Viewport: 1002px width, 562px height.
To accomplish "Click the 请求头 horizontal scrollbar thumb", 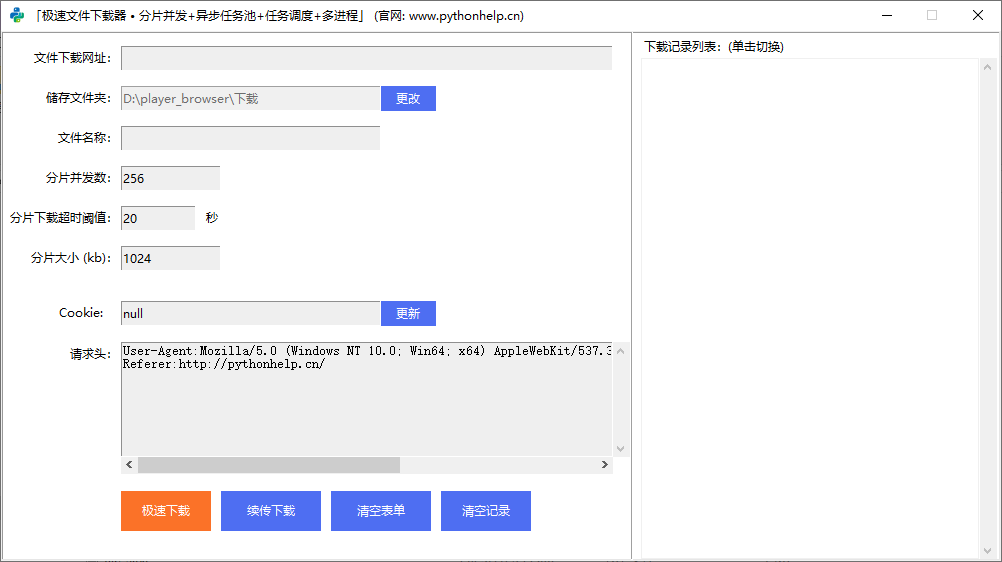I will [268, 465].
